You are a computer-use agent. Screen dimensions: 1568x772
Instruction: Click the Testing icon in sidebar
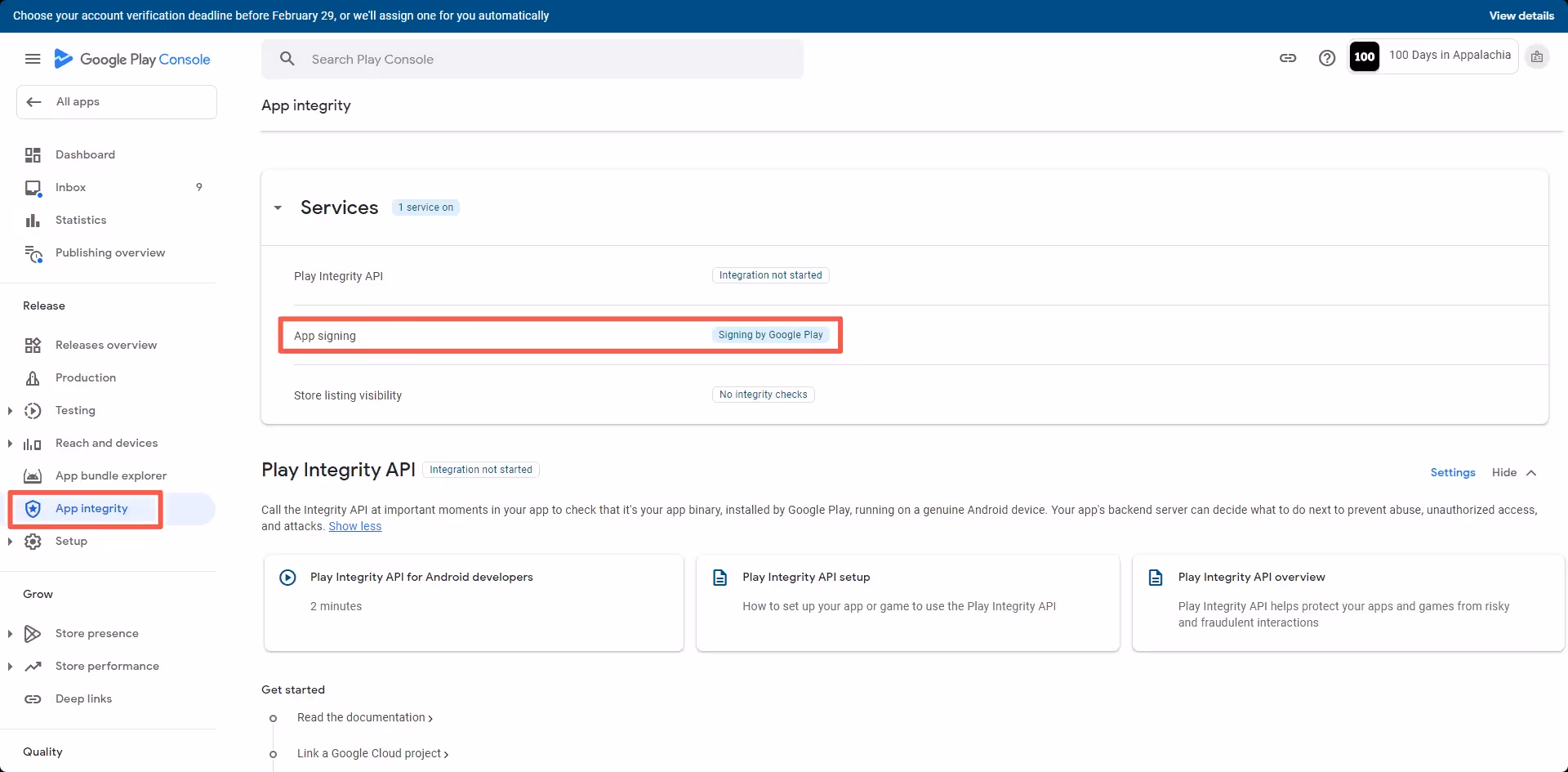[33, 410]
